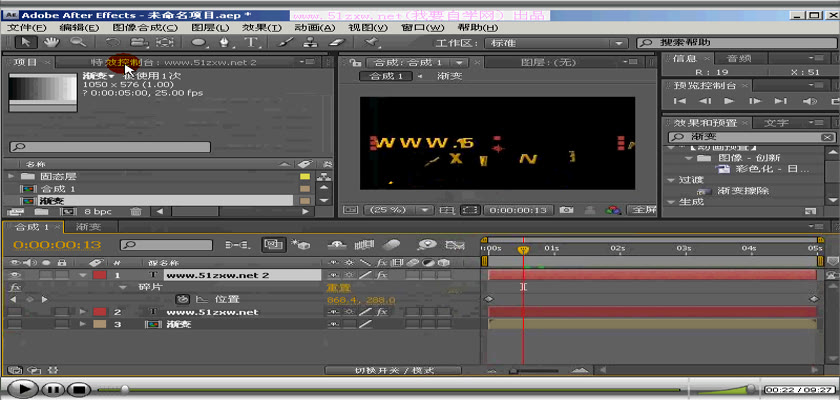Toggle region of interest icon in viewer
Screen dimensions: 840x400
[470, 210]
